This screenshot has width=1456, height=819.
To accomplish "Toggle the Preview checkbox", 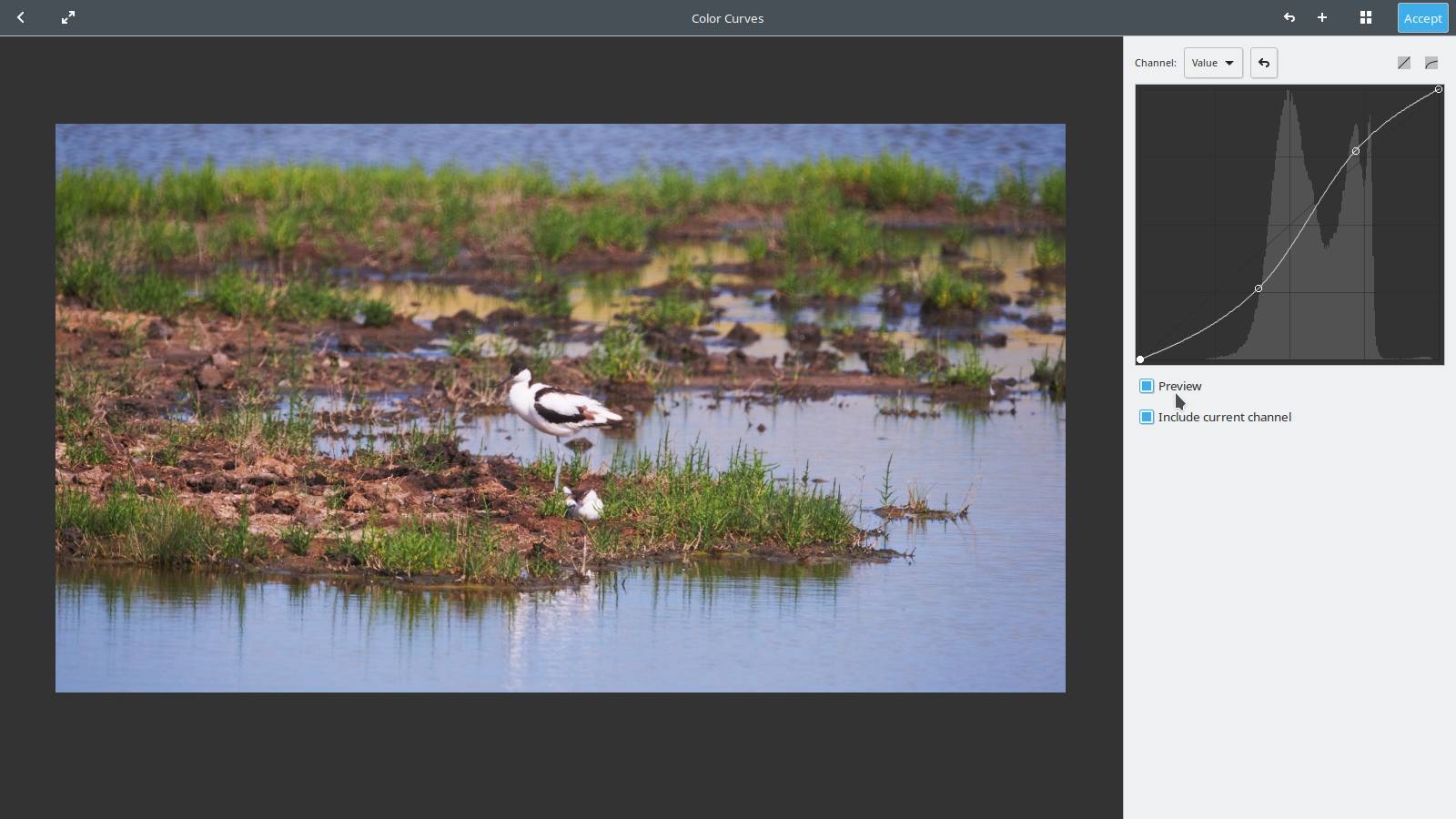I will (x=1147, y=386).
